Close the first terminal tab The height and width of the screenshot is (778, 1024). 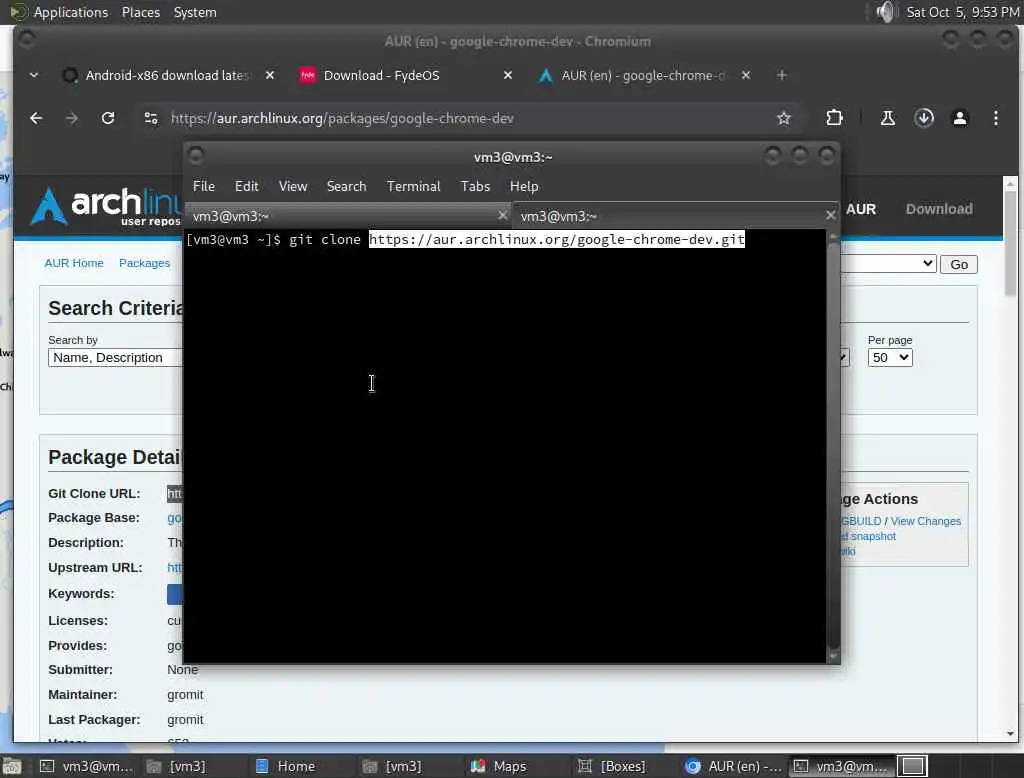502,215
